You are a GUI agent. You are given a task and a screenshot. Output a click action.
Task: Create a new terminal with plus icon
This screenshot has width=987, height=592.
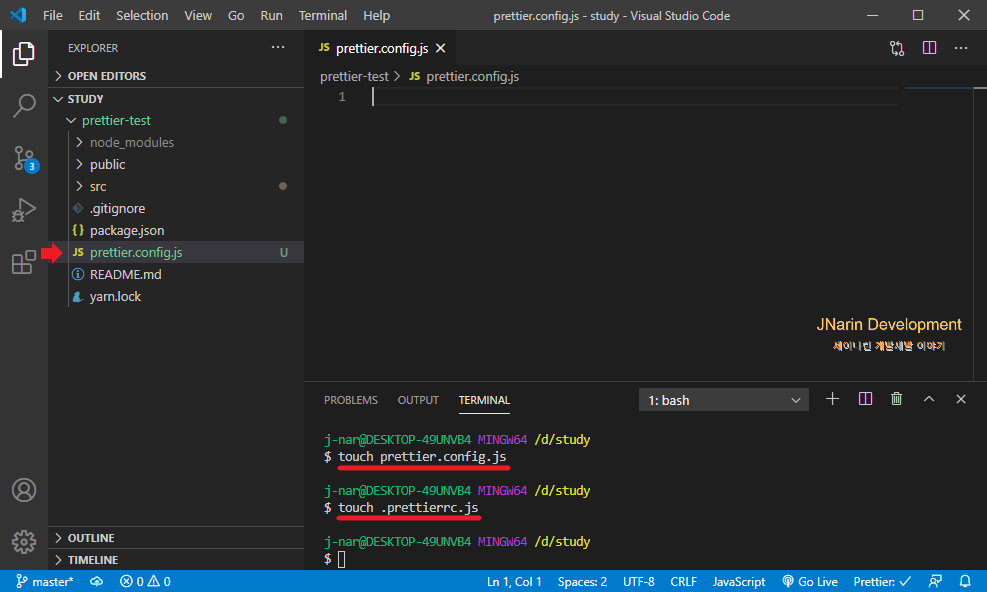tap(832, 399)
